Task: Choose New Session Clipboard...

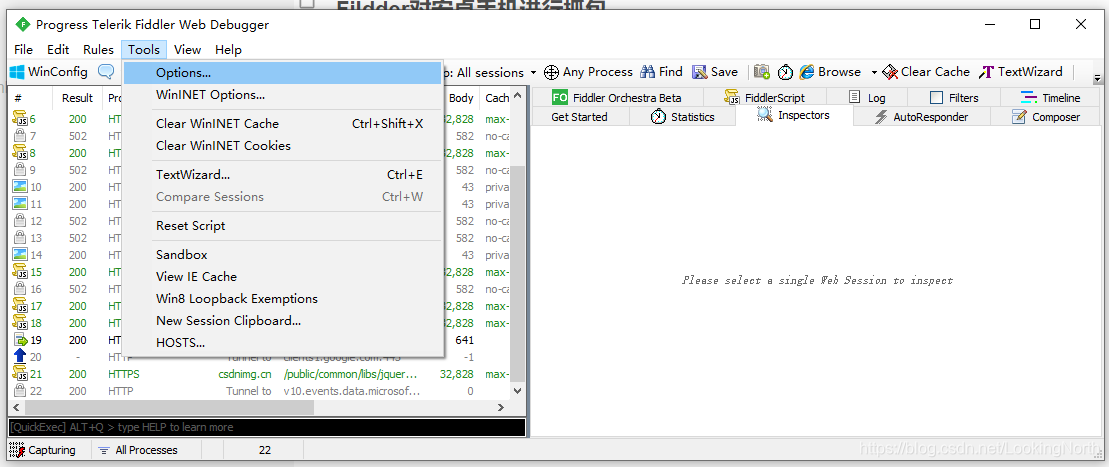Action: pyautogui.click(x=283, y=321)
